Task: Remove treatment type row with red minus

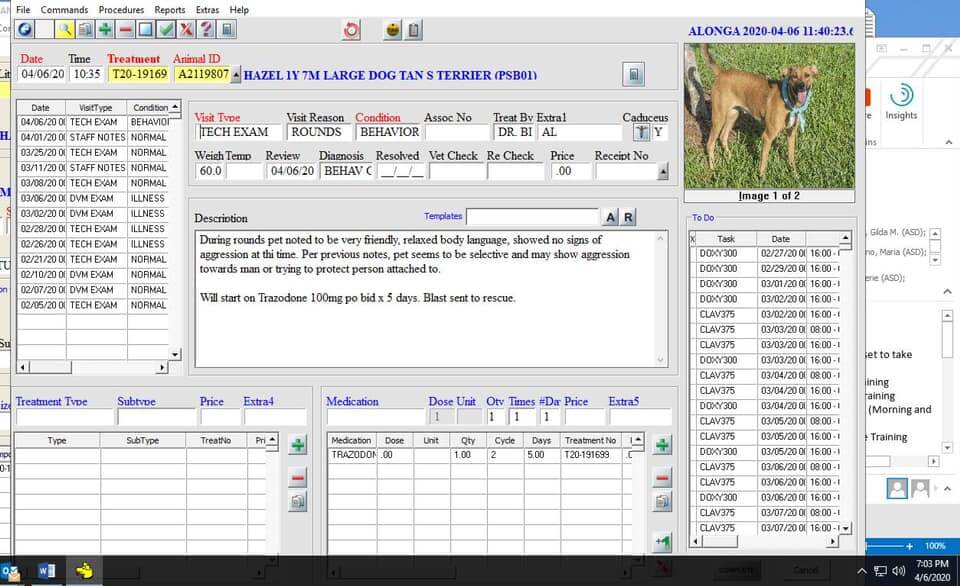Action: 297,478
